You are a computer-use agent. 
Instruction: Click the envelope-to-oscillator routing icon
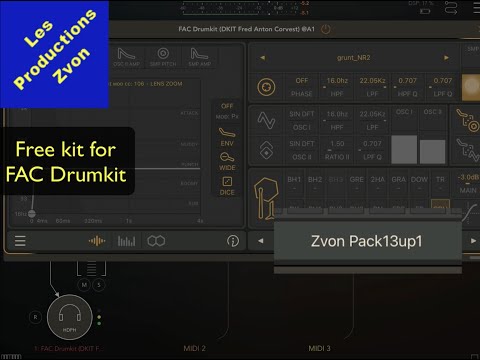467,150
